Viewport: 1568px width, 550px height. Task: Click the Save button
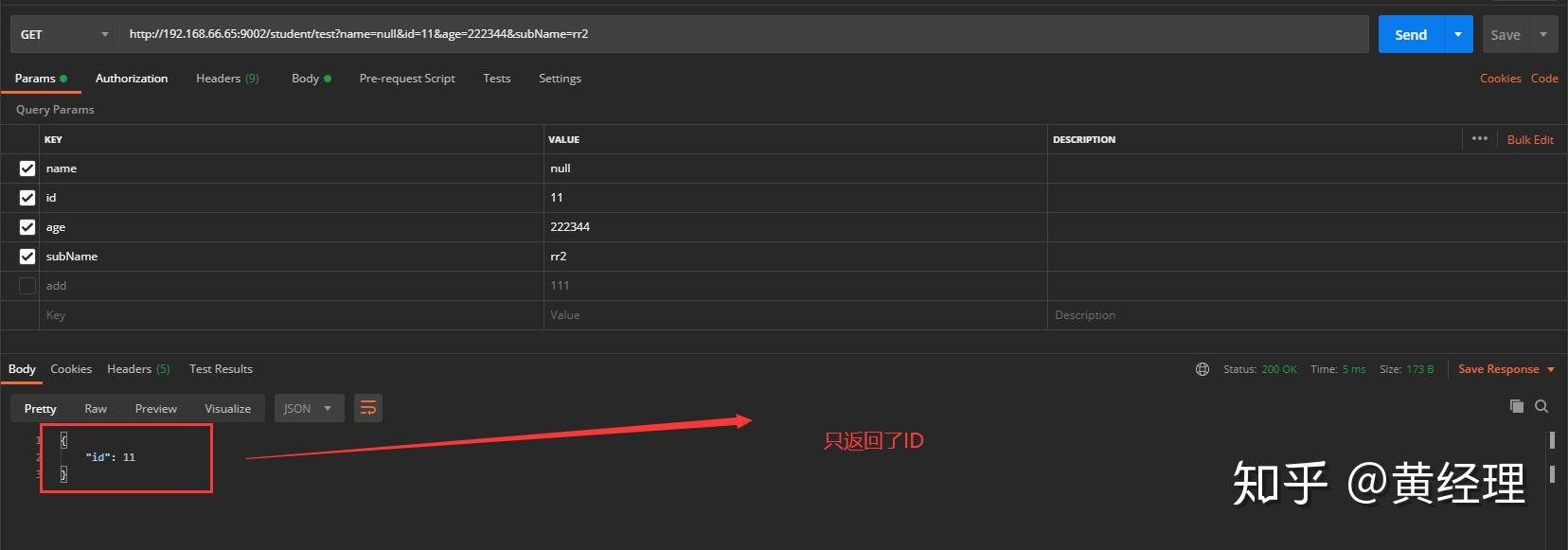click(1506, 34)
